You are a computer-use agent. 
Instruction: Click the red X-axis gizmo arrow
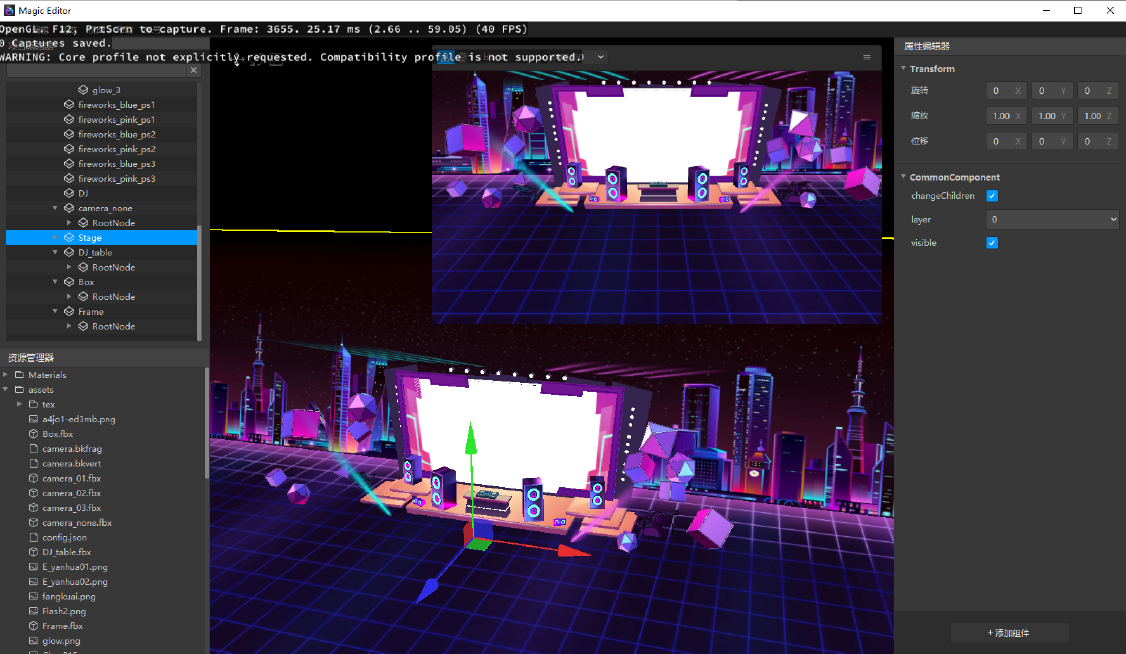575,549
